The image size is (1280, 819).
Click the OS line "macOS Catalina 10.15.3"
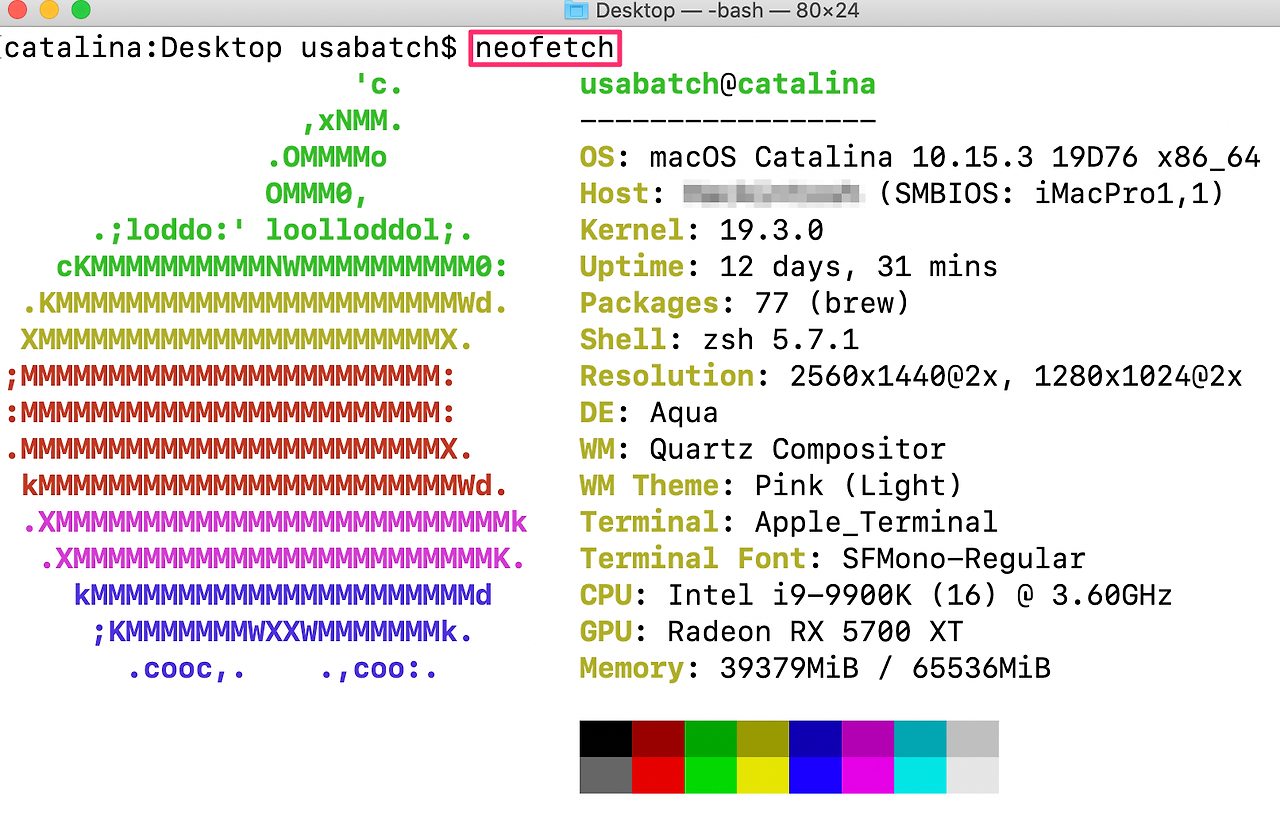point(842,157)
